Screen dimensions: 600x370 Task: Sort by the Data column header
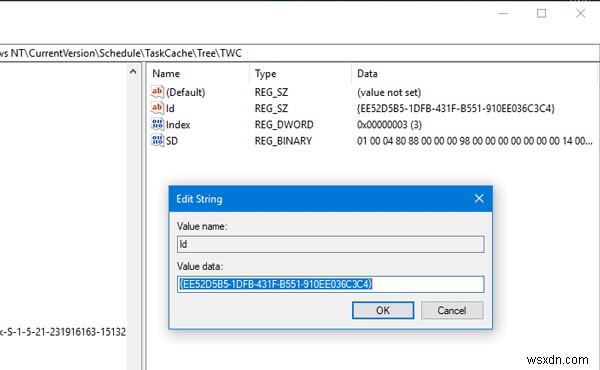[367, 73]
